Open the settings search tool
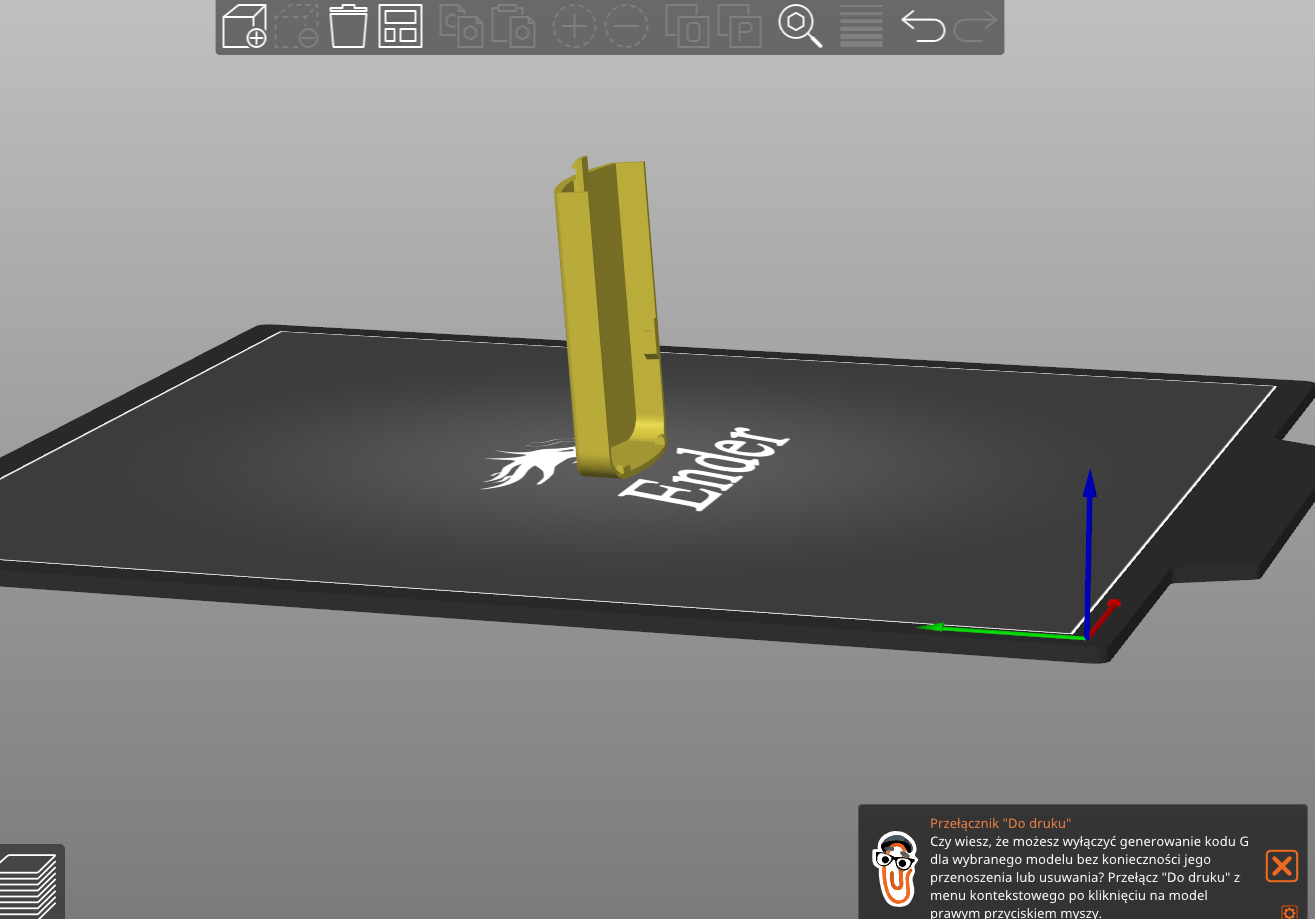 point(800,26)
